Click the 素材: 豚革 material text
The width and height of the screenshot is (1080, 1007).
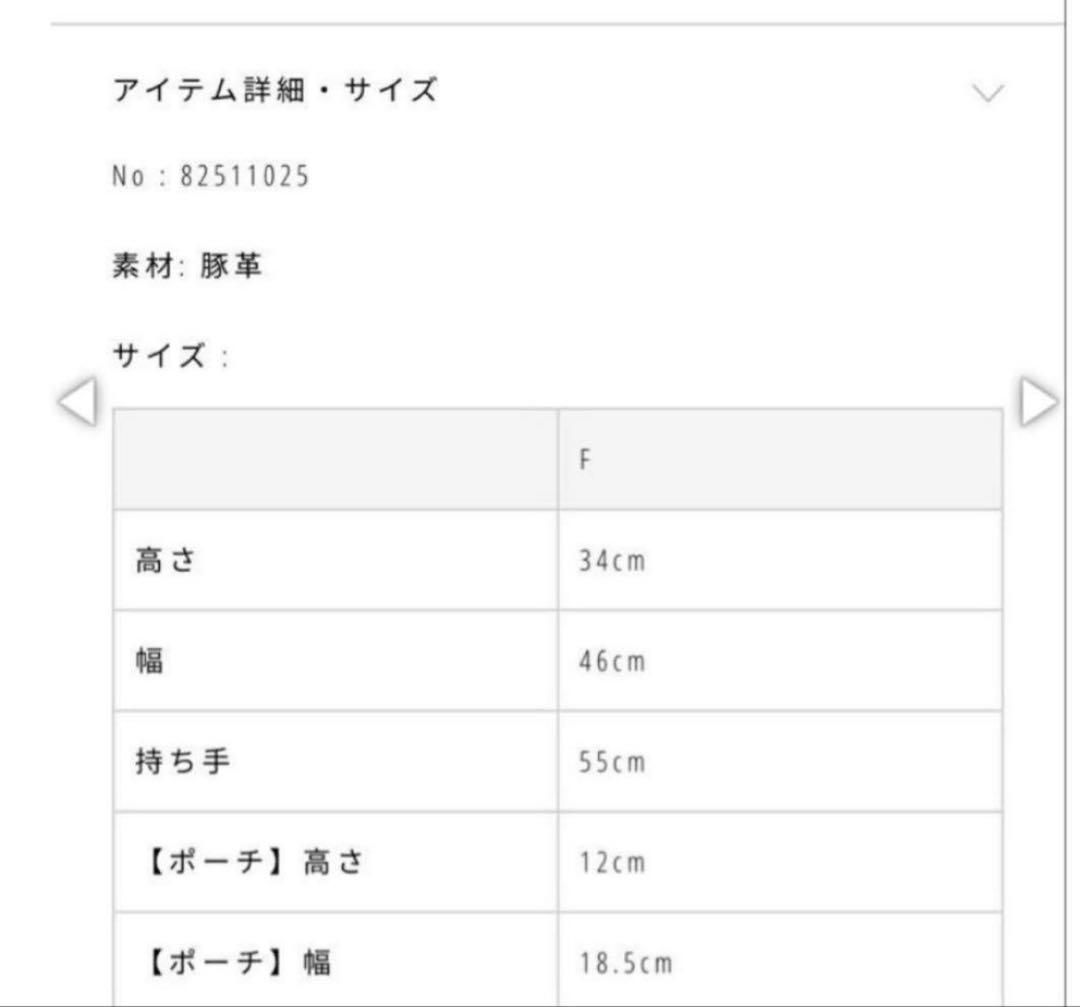(187, 266)
